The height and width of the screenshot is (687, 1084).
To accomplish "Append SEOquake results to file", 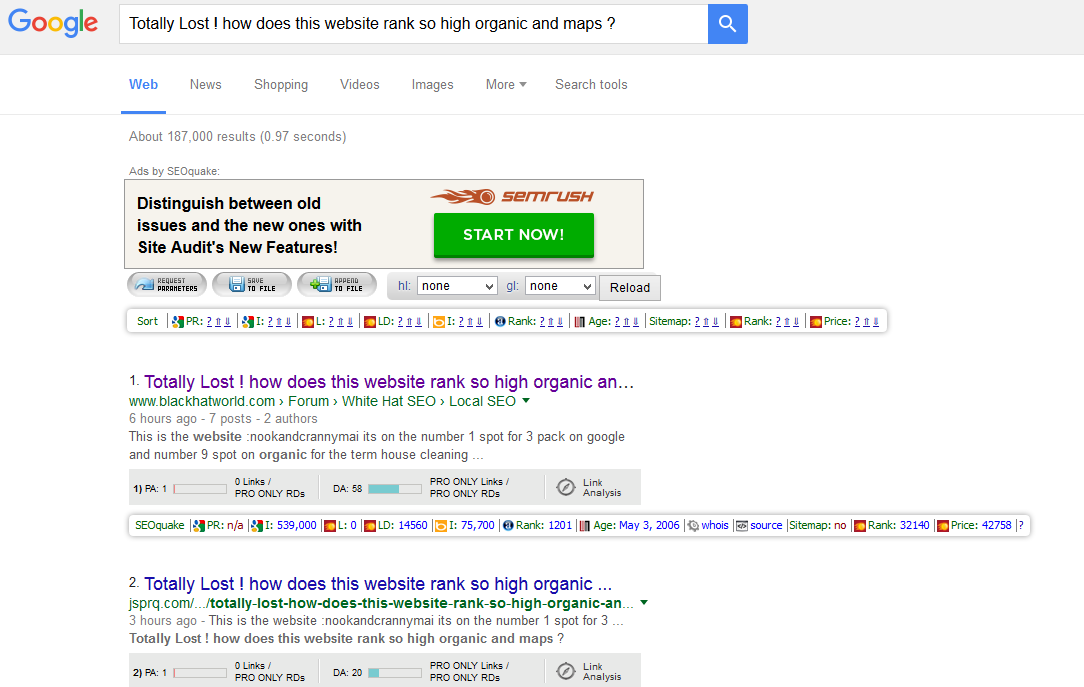I will [337, 284].
